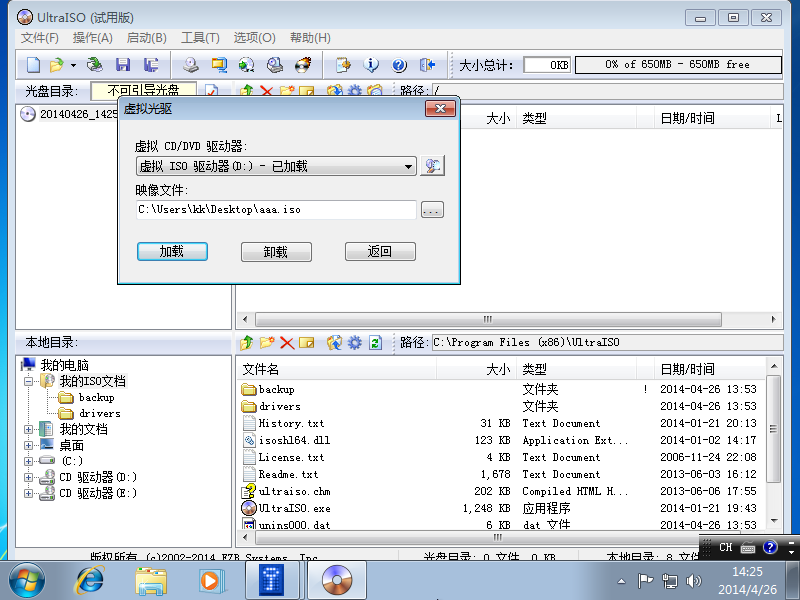Collapse the 我的ISO文档 tree node
This screenshot has height=600, width=800.
[29, 381]
